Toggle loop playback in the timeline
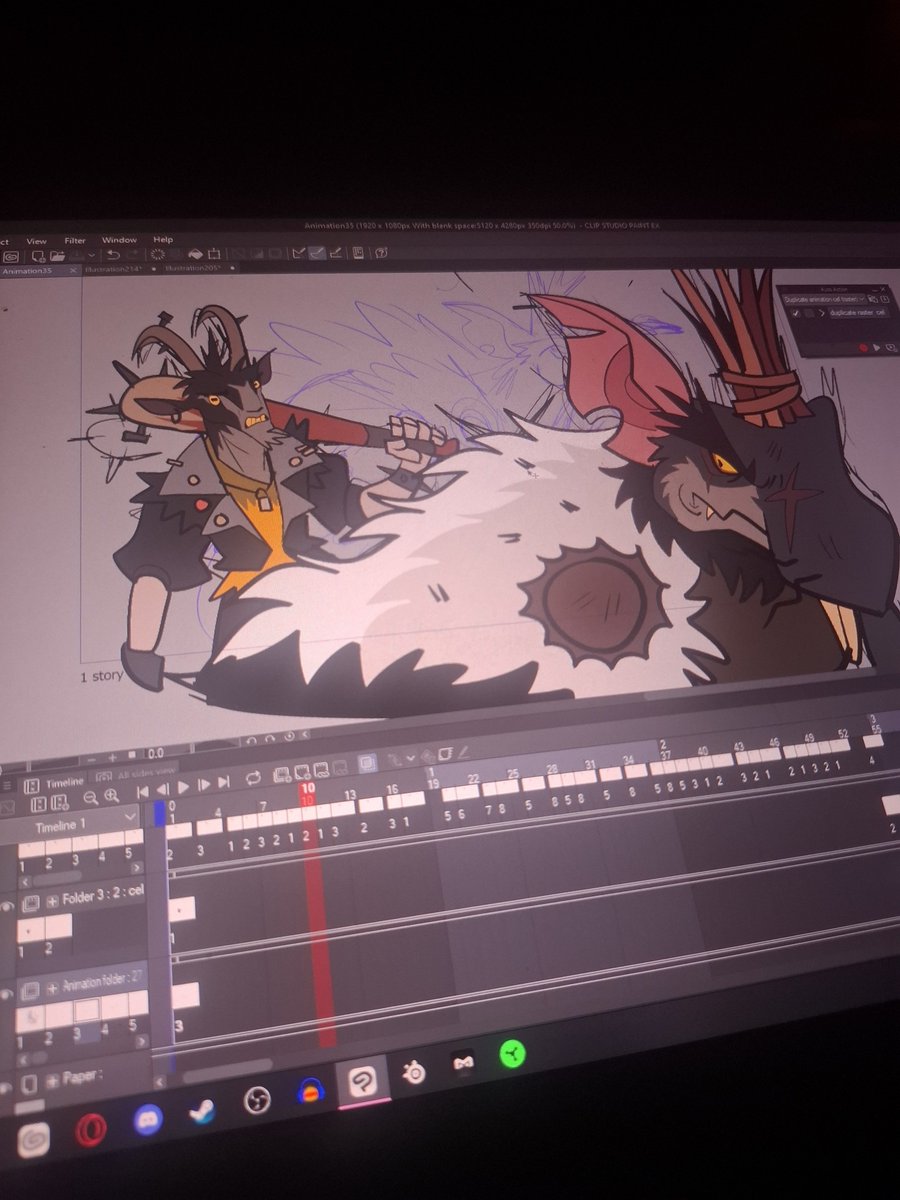Viewport: 900px width, 1200px height. (252, 779)
